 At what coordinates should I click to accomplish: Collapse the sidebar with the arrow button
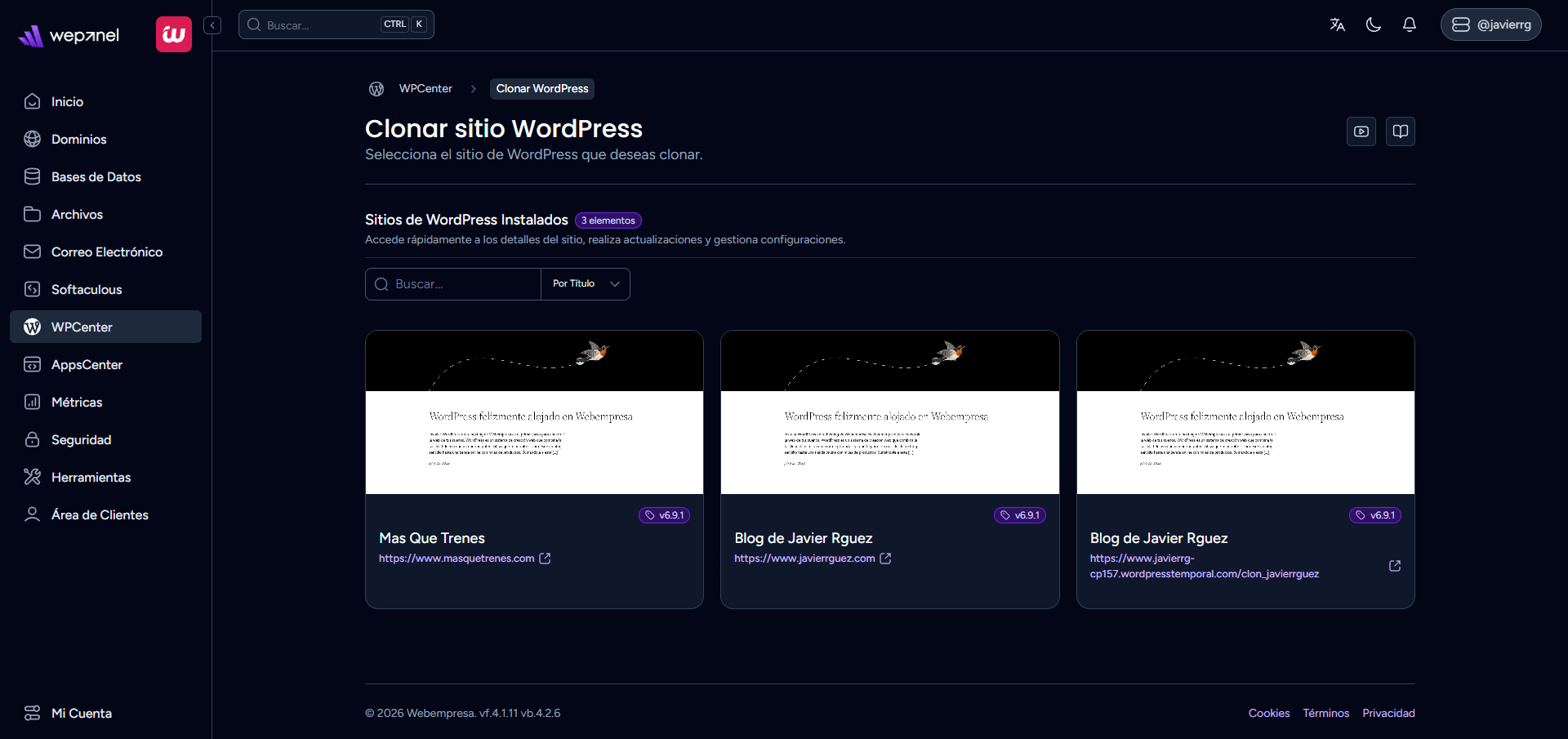point(212,25)
